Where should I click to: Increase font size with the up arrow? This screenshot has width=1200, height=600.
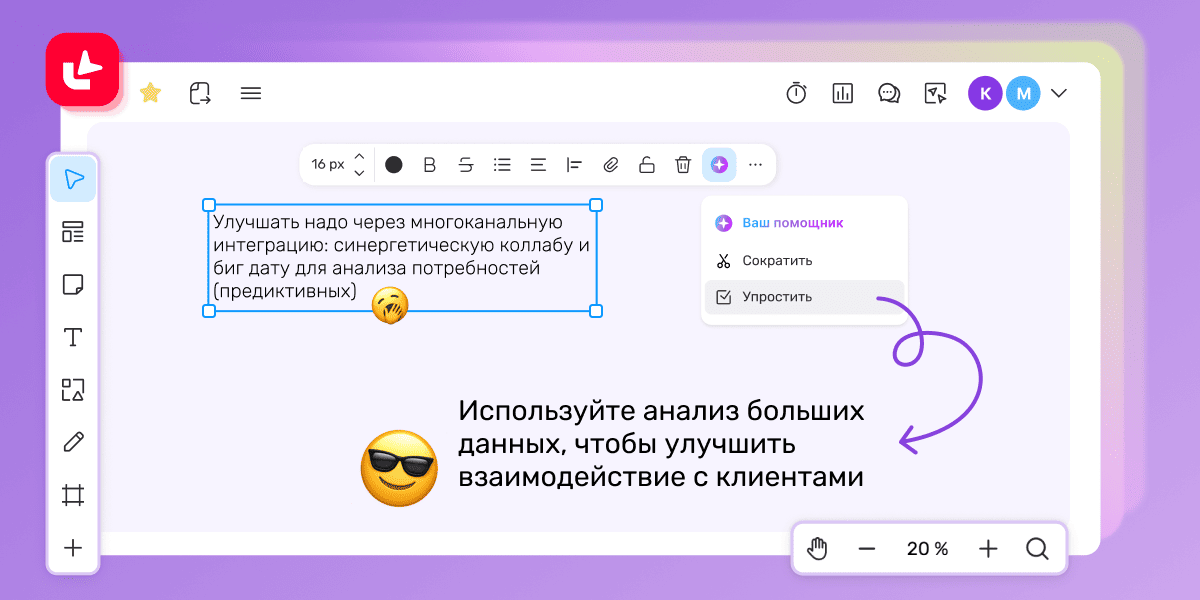coord(359,157)
